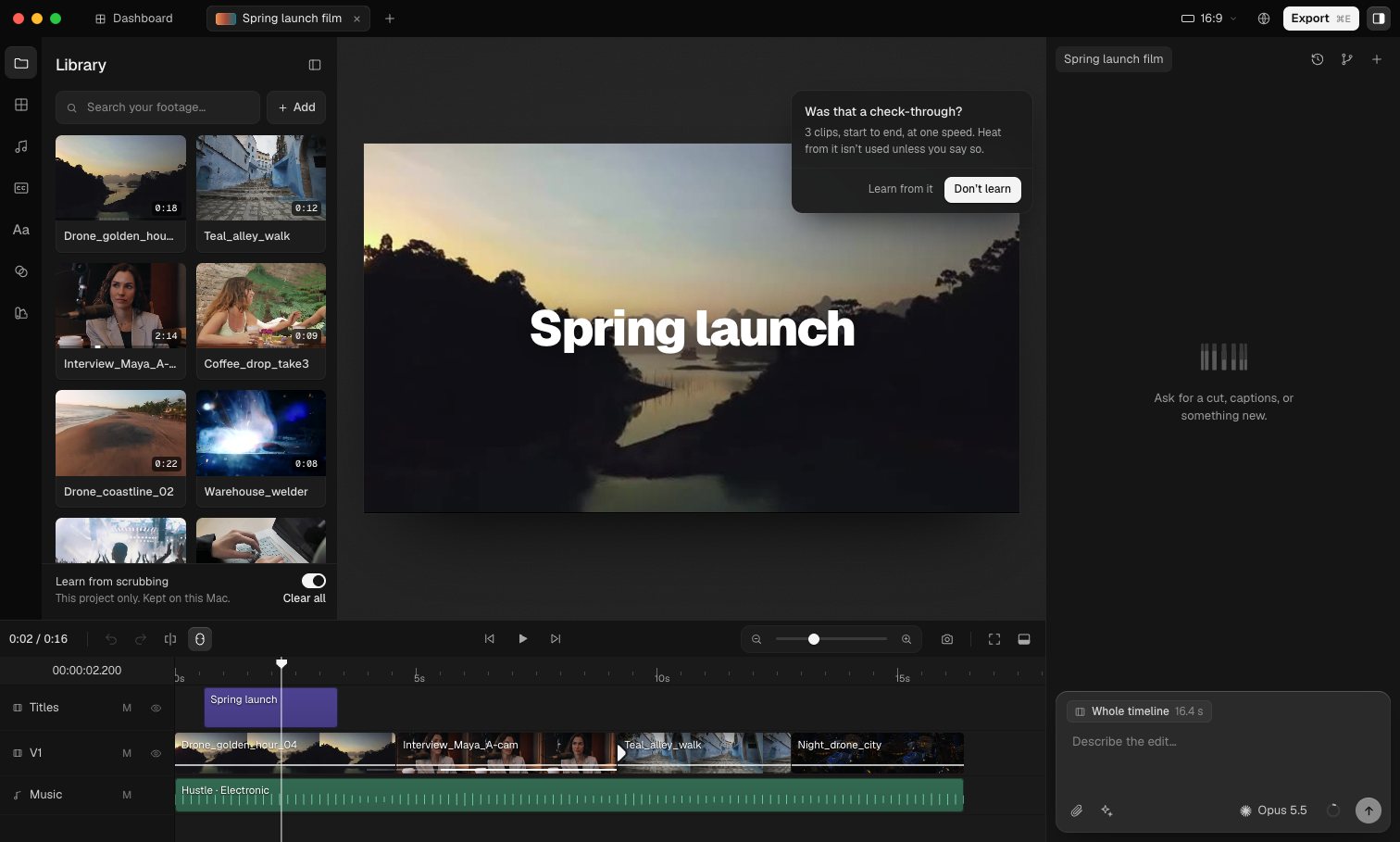Switch to the Dashboard tab
The image size is (1400, 842).
point(134,19)
